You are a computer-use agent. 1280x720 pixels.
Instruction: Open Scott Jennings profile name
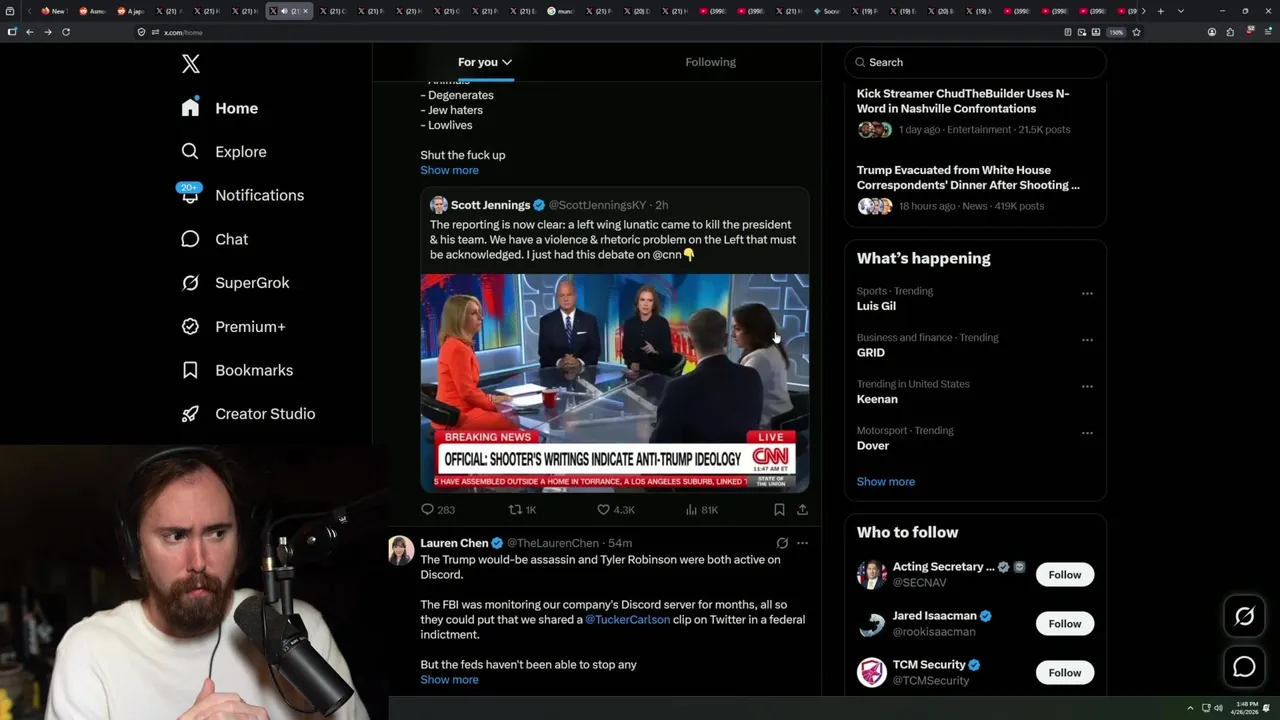(x=490, y=205)
